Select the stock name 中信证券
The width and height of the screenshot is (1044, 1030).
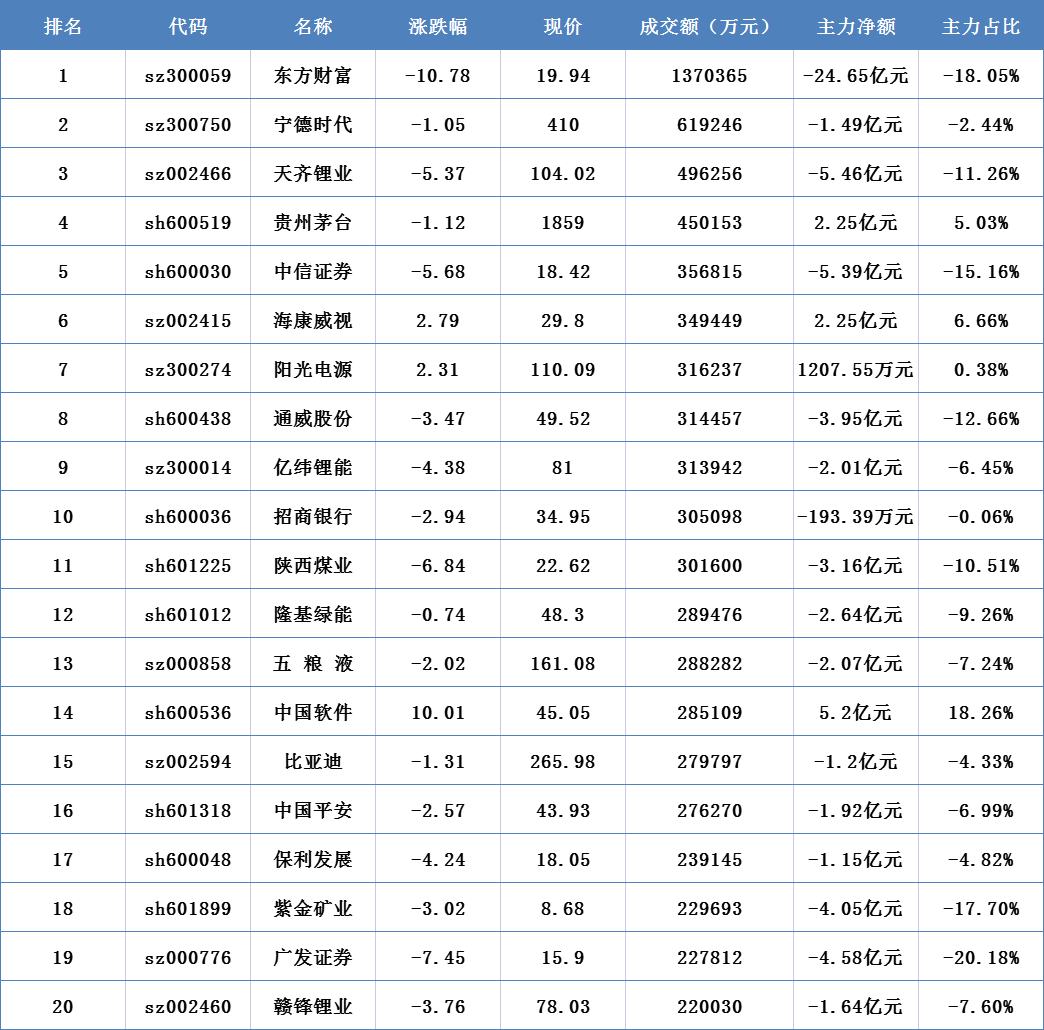(313, 272)
